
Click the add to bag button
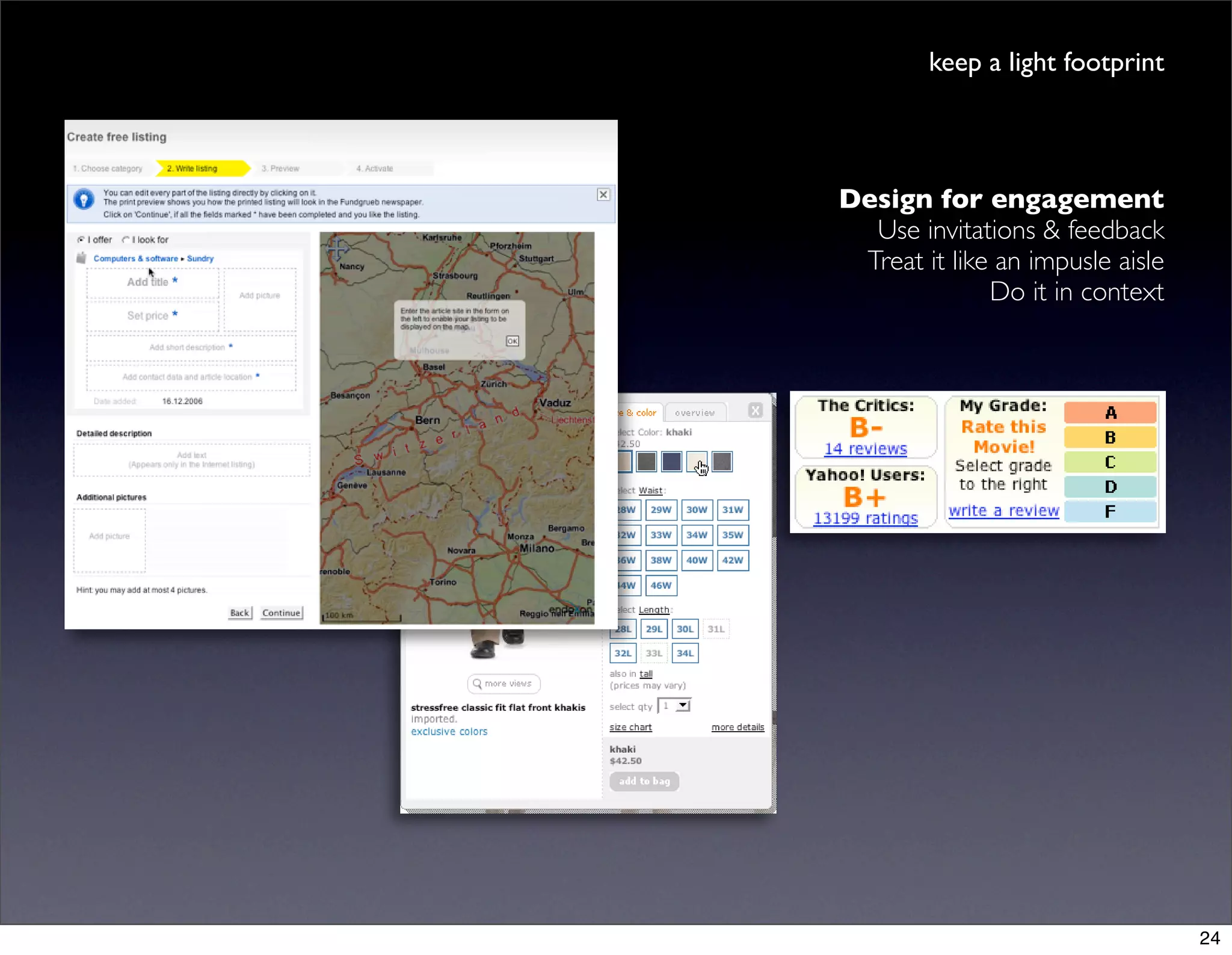tap(644, 781)
